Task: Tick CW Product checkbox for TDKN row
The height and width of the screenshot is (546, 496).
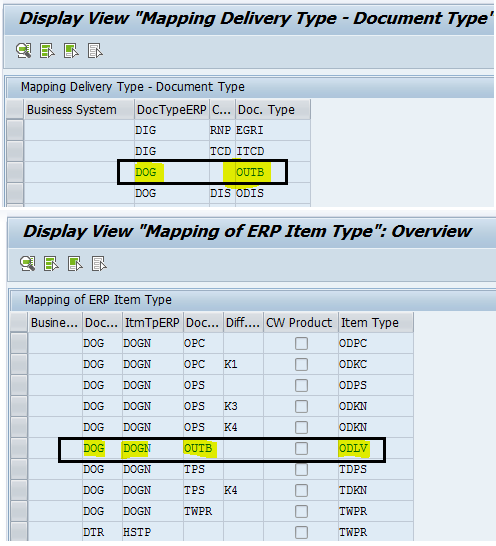Action: pyautogui.click(x=301, y=490)
